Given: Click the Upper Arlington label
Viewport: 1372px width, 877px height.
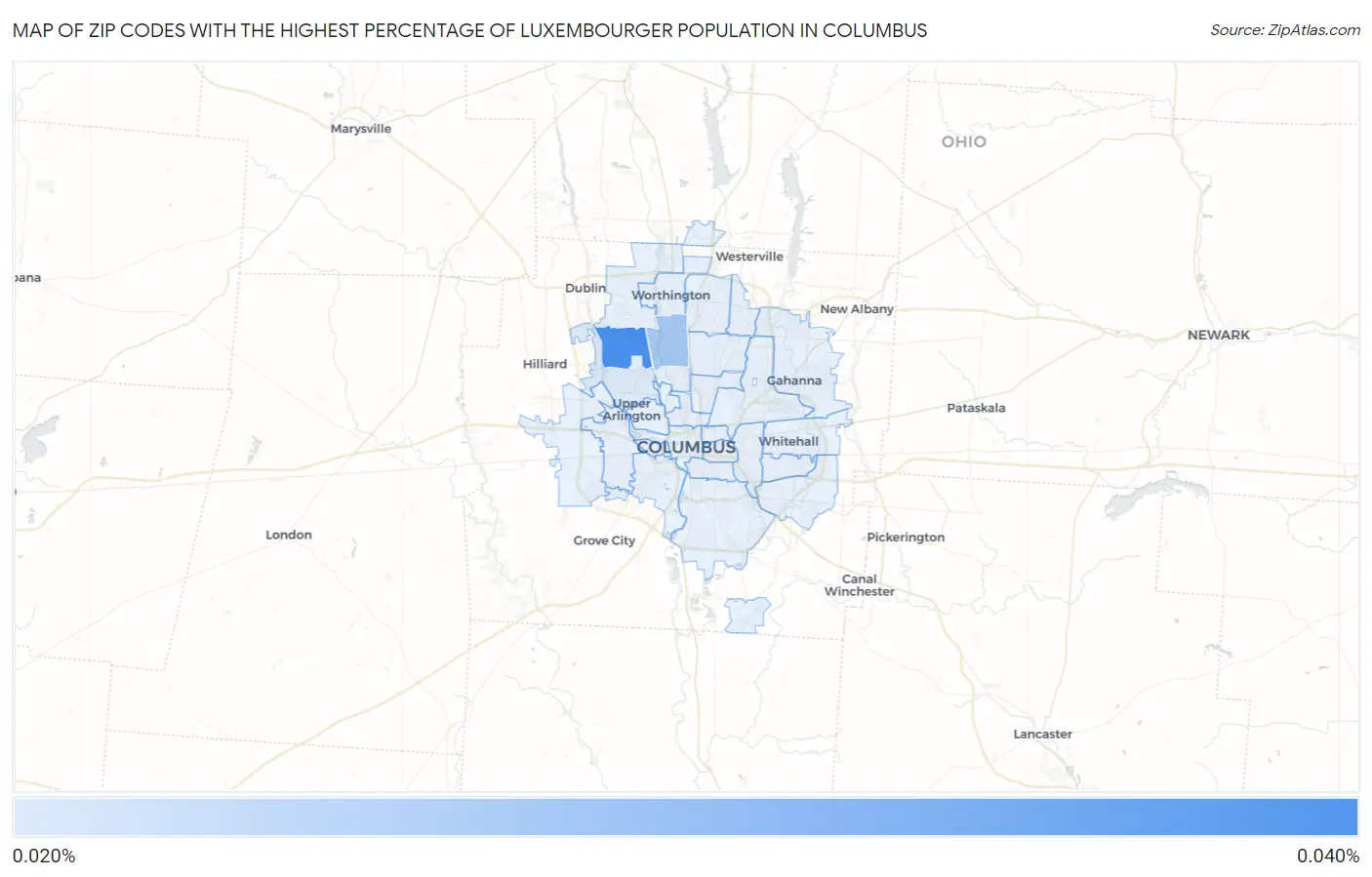Looking at the screenshot, I should click(x=631, y=410).
